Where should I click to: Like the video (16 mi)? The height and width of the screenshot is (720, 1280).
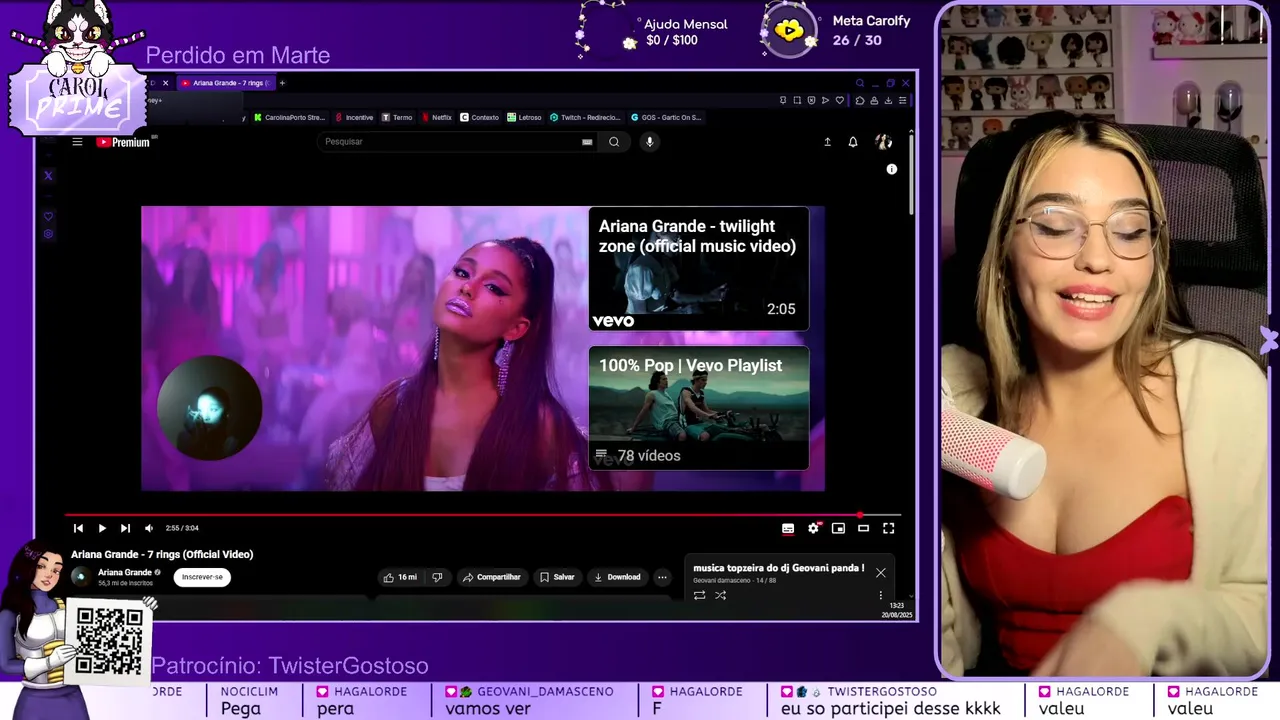pyautogui.click(x=400, y=577)
